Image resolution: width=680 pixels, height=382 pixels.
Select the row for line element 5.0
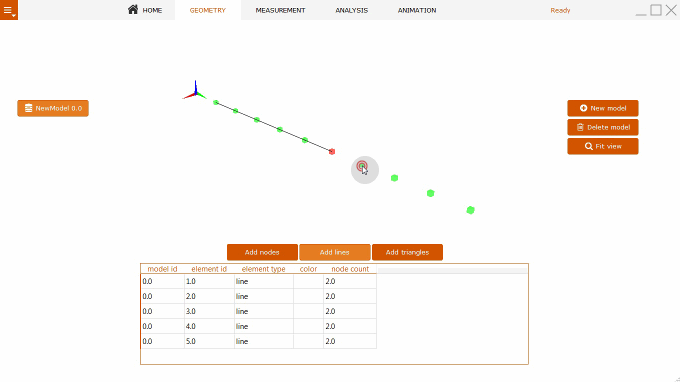click(259, 341)
